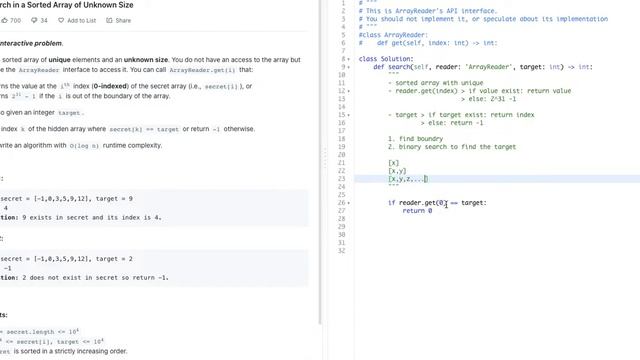This screenshot has height=360, width=640.
Task: Click the Share icon
Action: (x=109, y=20)
